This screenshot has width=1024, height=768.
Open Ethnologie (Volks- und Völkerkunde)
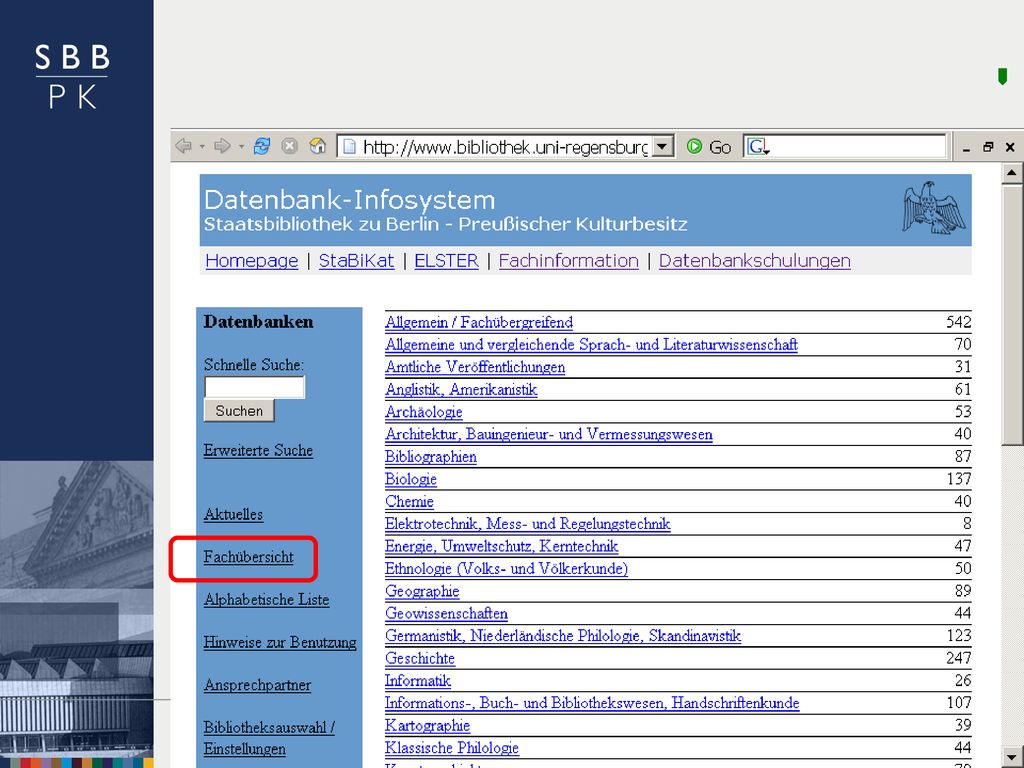[x=507, y=569]
